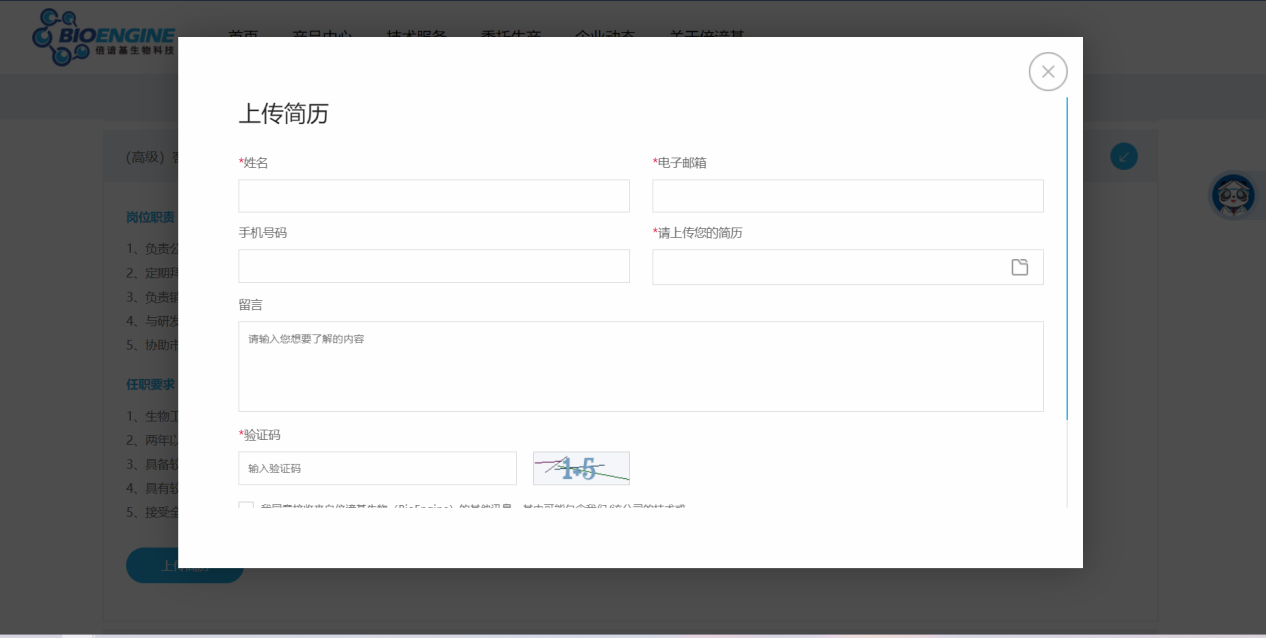Click the folder icon to upload resume
The width and height of the screenshot is (1266, 638).
tap(1019, 267)
